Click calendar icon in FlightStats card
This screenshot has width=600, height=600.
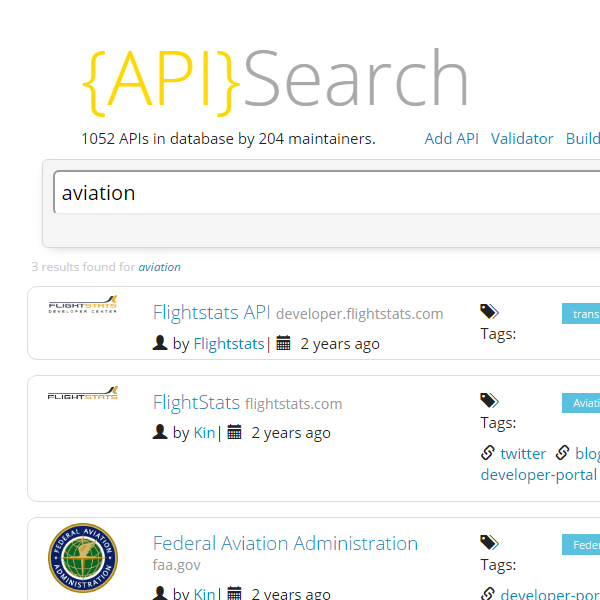[x=234, y=432]
